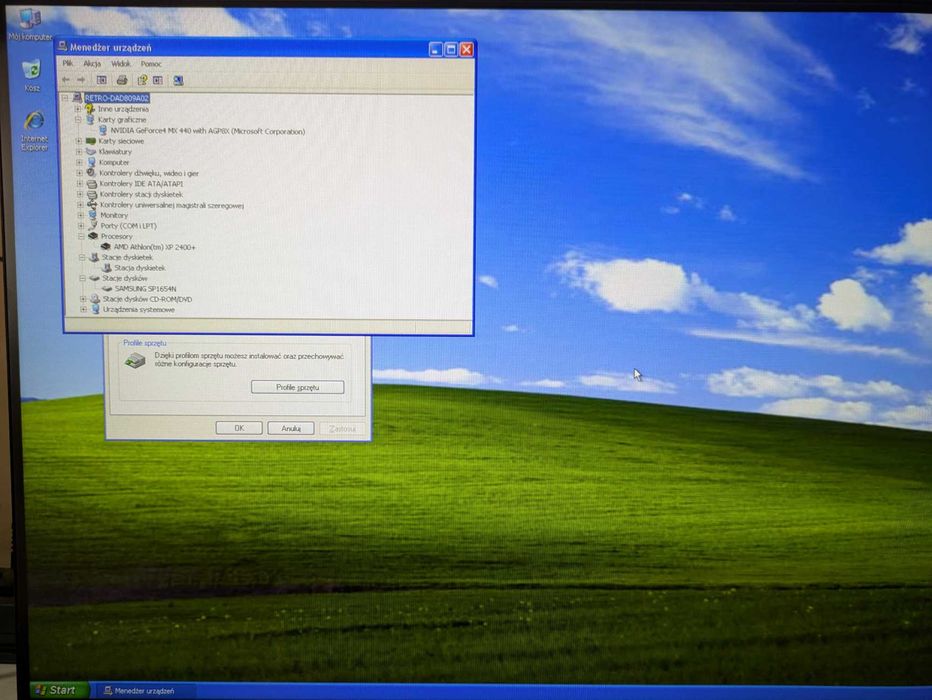The image size is (932, 700).
Task: Click the Anuluj button
Action: click(x=291, y=428)
